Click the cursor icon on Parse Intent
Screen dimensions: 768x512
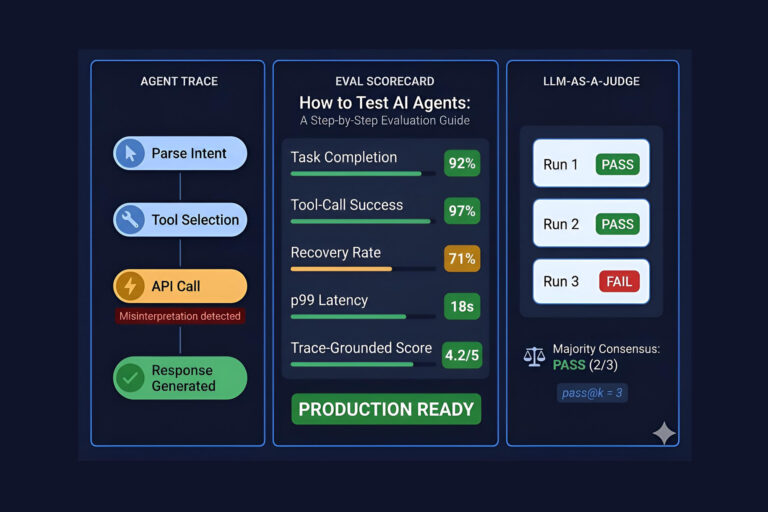(130, 153)
